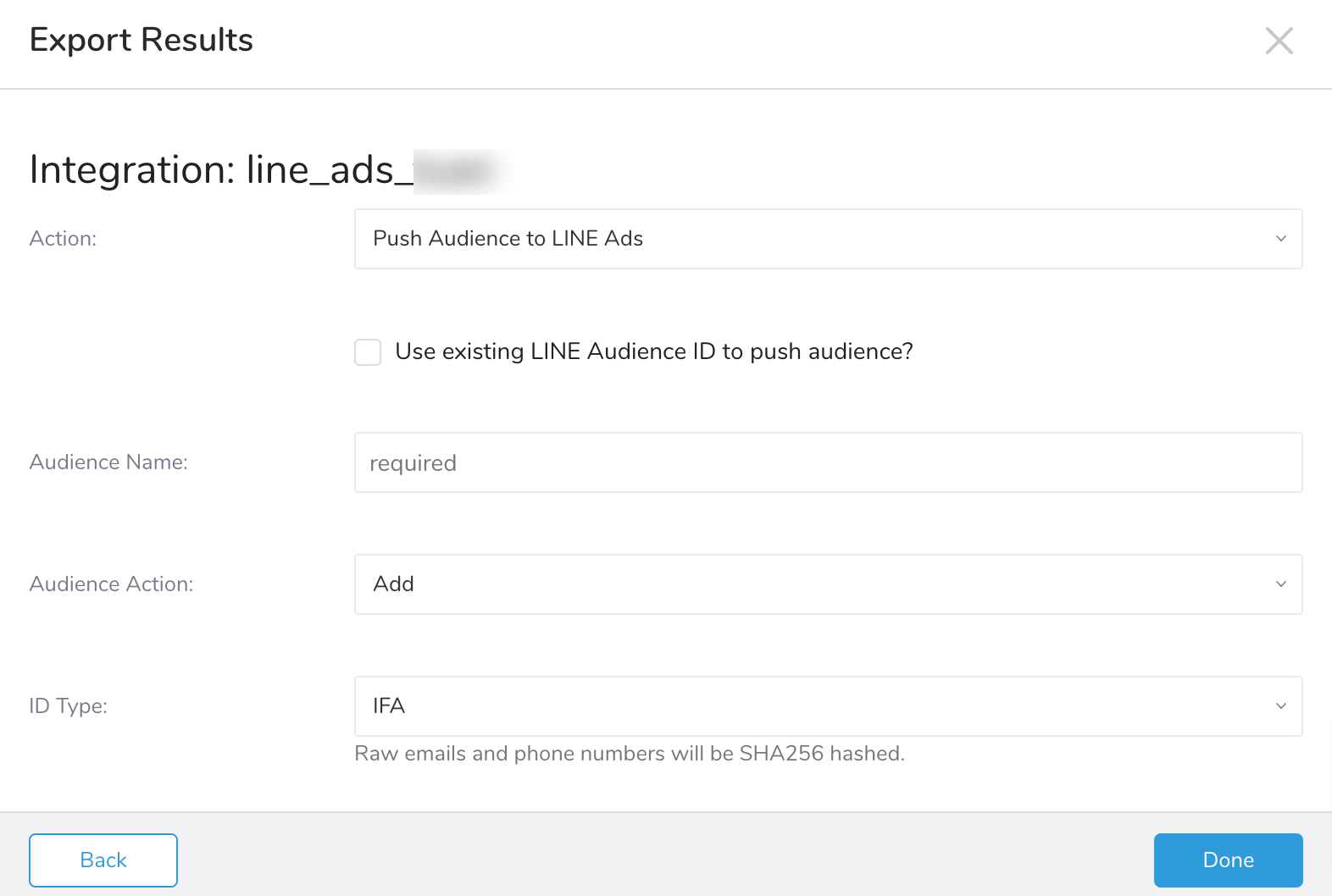The height and width of the screenshot is (896, 1332).
Task: Click the 'Push Audience to LINE Ads' selected value
Action: click(508, 239)
